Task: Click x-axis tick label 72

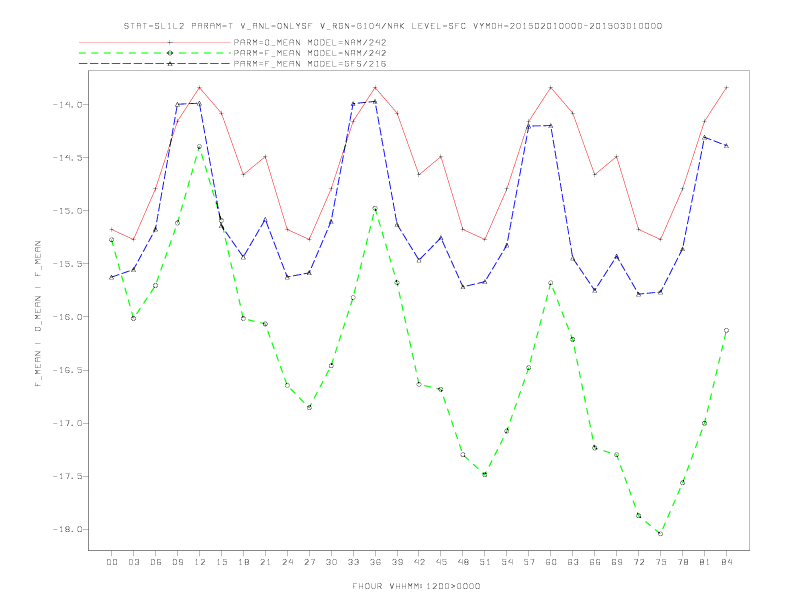Action: [638, 562]
